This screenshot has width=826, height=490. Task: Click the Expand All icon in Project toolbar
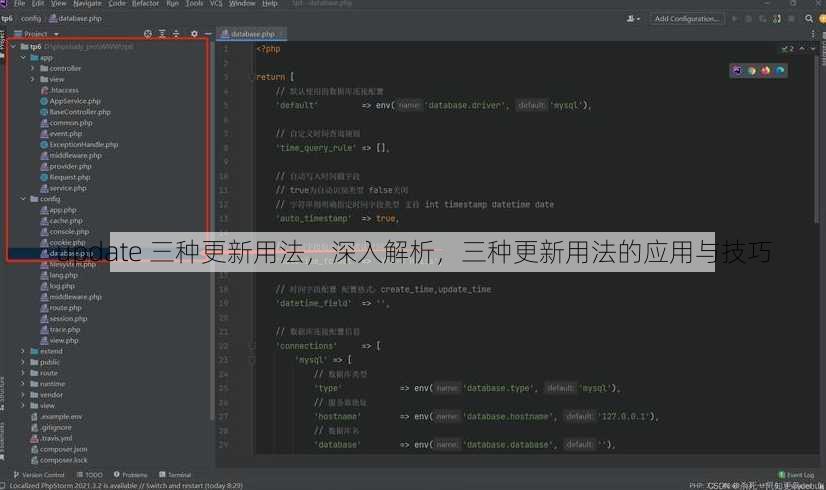162,34
